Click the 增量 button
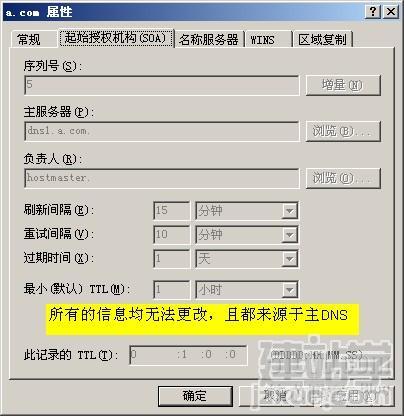Viewport: 404px width, 416px height. (343, 85)
